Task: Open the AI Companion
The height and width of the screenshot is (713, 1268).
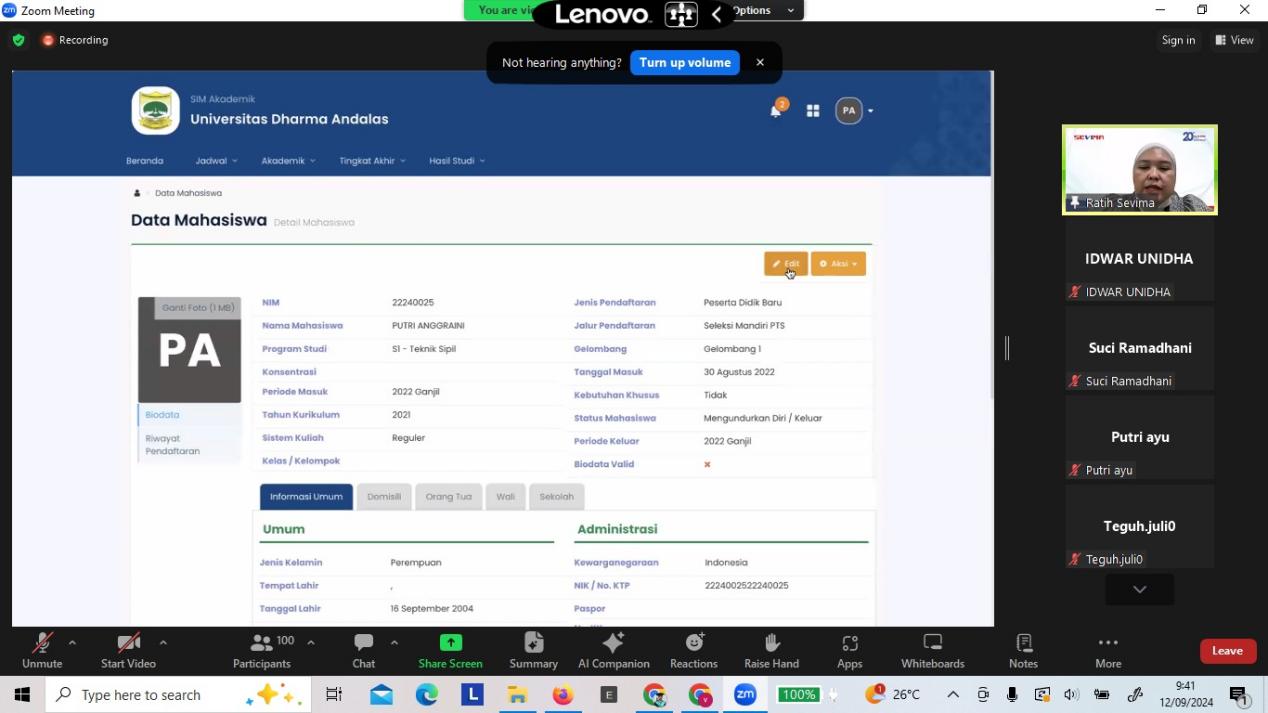Action: (x=613, y=650)
